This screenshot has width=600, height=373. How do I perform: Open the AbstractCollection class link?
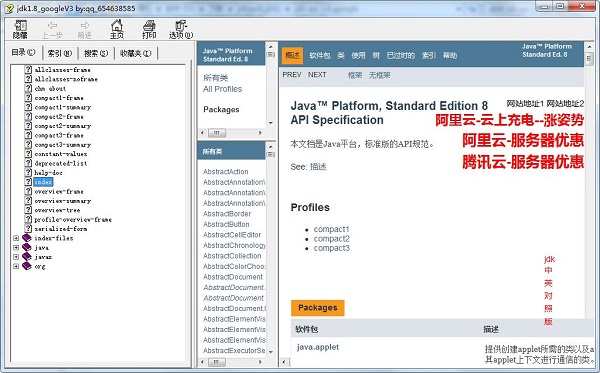[232, 256]
